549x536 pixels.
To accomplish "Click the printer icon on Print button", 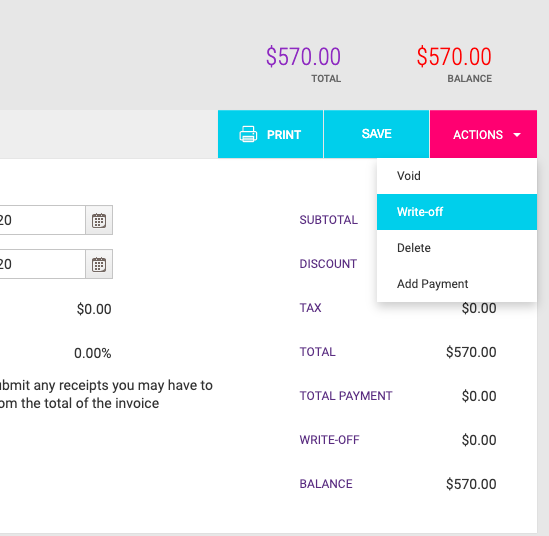I will tap(248, 134).
